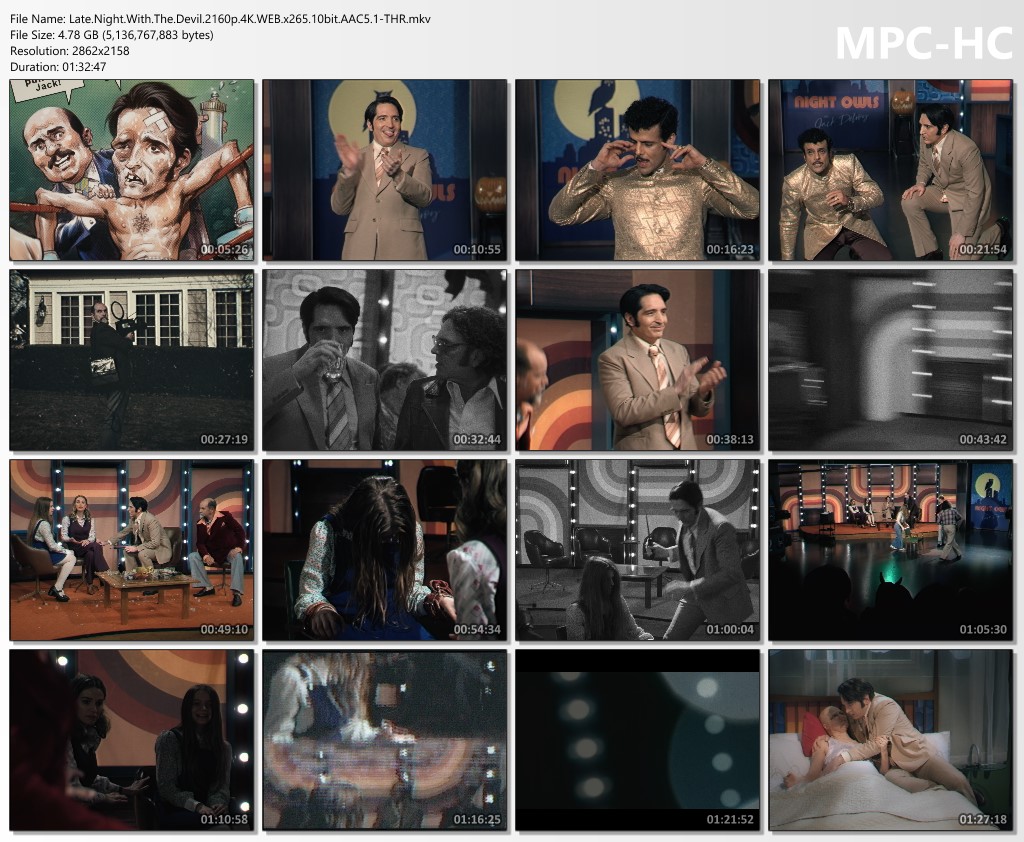Pick the clapping host frame at 00:38:13
1024x842 pixels.
point(638,361)
